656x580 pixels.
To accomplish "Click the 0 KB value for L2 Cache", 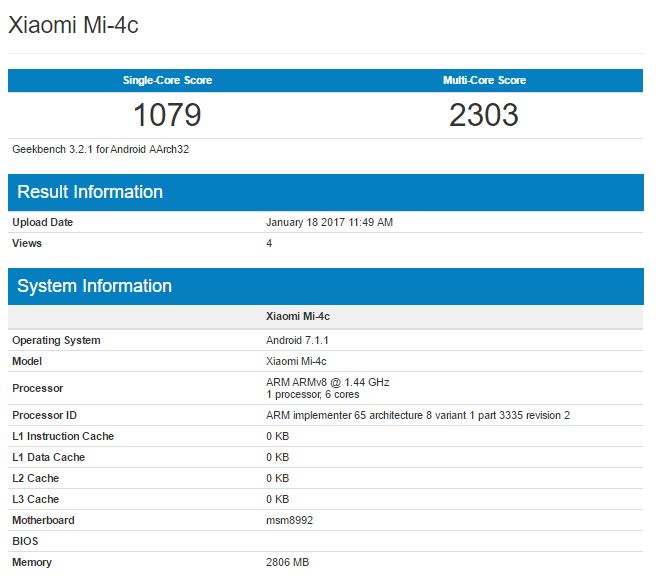I will tap(277, 478).
